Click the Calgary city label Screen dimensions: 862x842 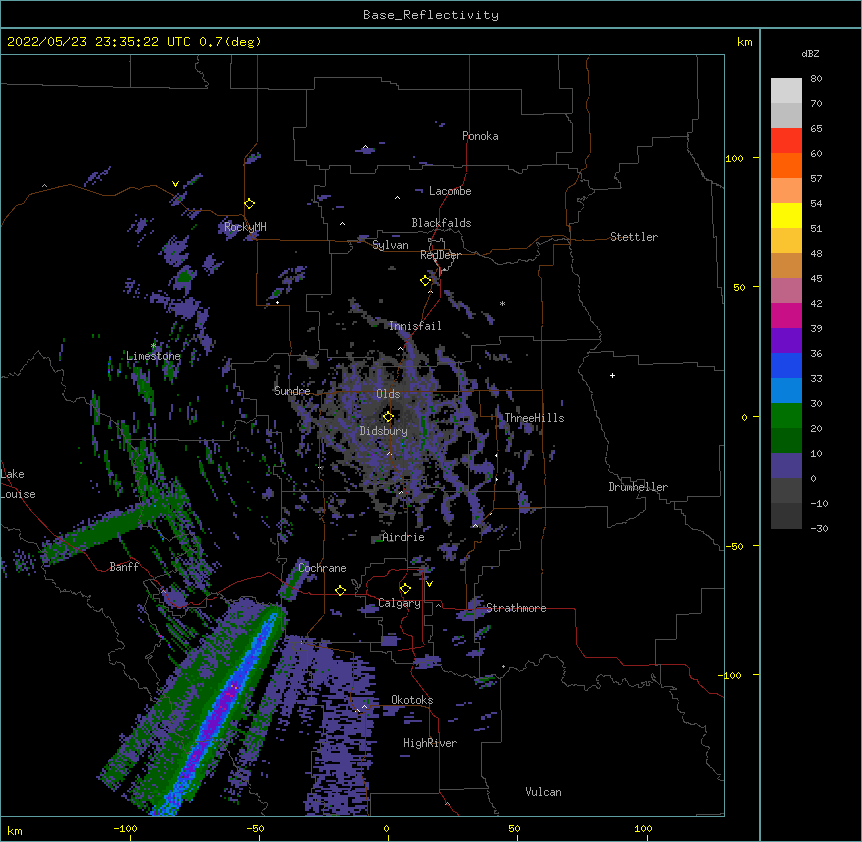399,603
